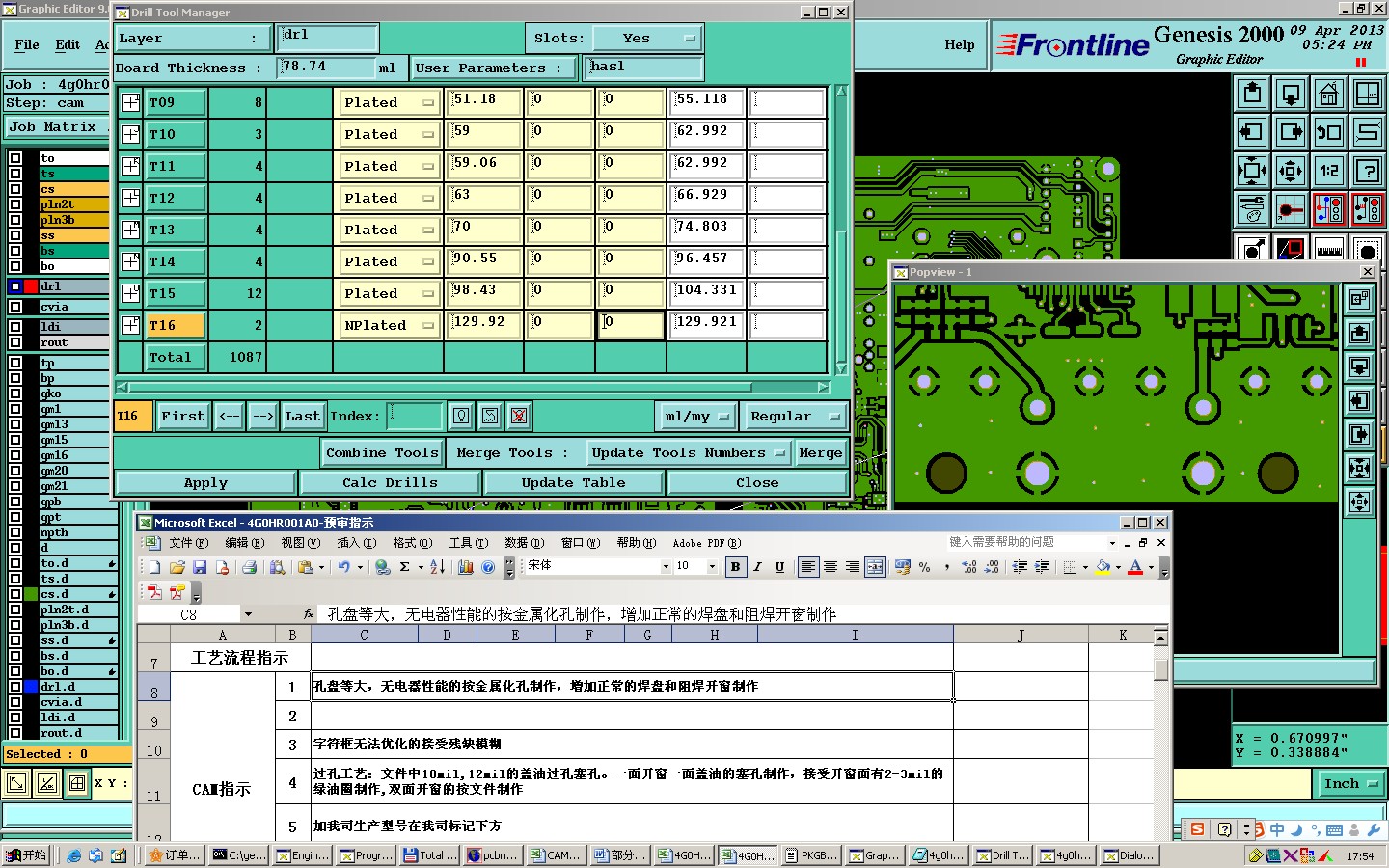Click the Index input field in Drill Tool Manager
This screenshot has width=1389, height=868.
pyautogui.click(x=415, y=416)
